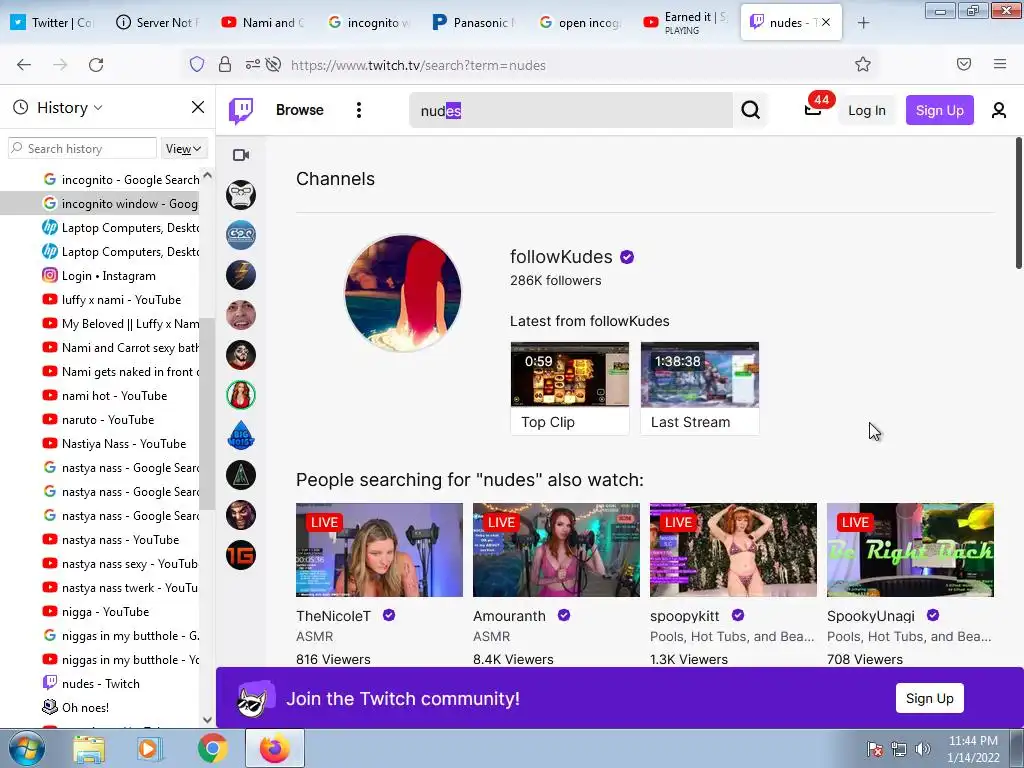Bookmark this page with the star icon
Screen dimensions: 1024x768
(x=863, y=64)
